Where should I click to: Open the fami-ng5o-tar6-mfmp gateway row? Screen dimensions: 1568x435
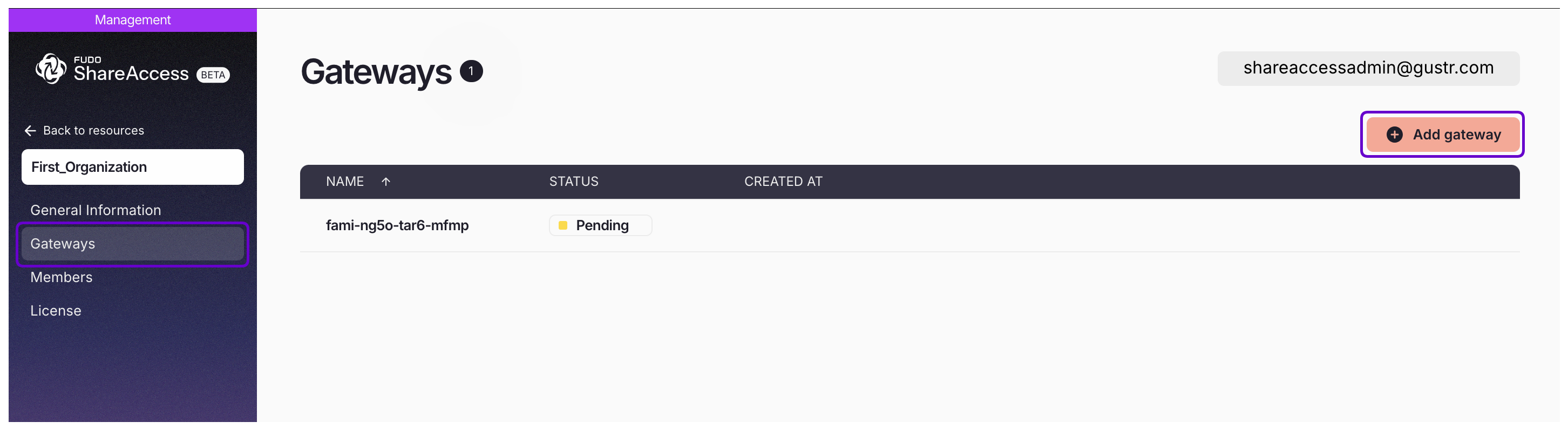(397, 225)
